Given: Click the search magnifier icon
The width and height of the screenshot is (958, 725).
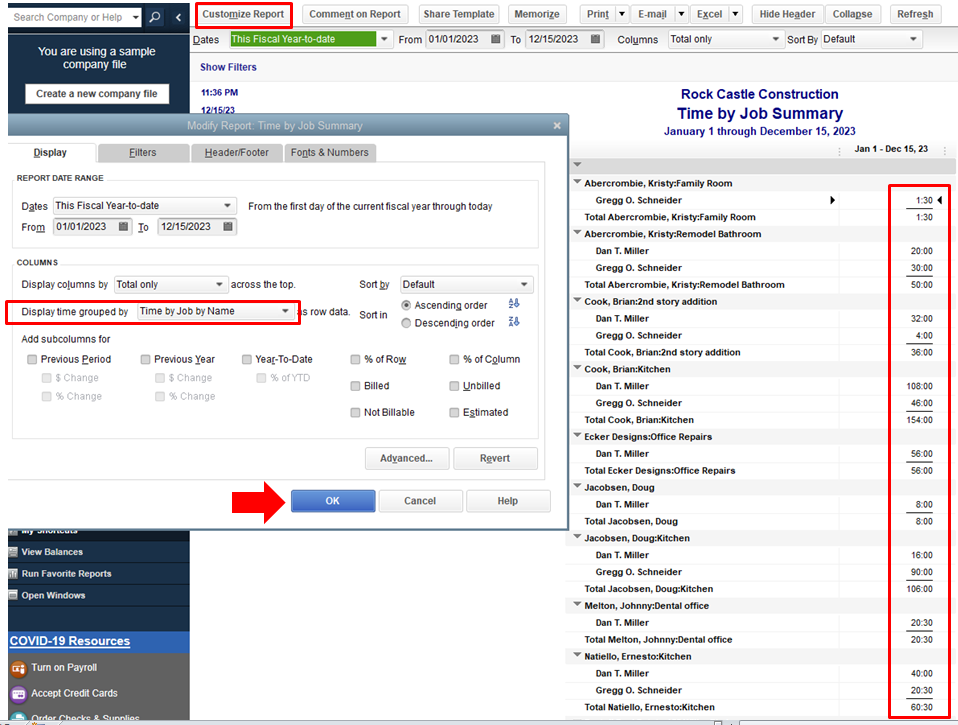Looking at the screenshot, I should 155,17.
